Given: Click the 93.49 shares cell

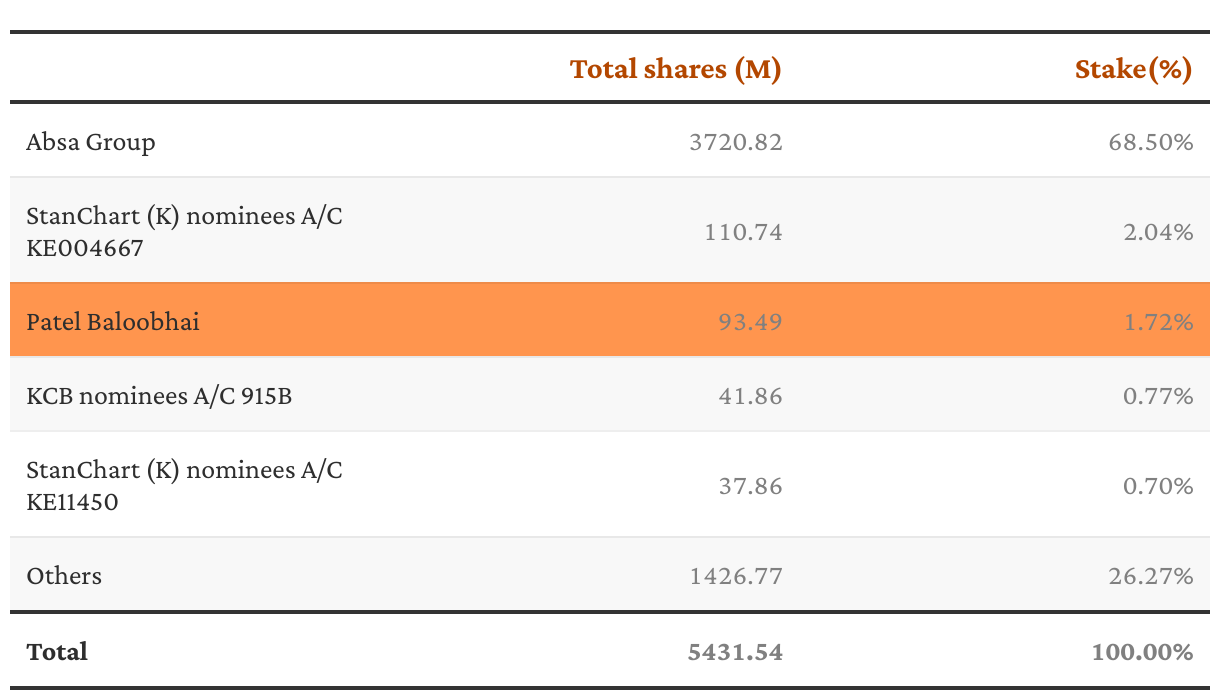Looking at the screenshot, I should (750, 322).
